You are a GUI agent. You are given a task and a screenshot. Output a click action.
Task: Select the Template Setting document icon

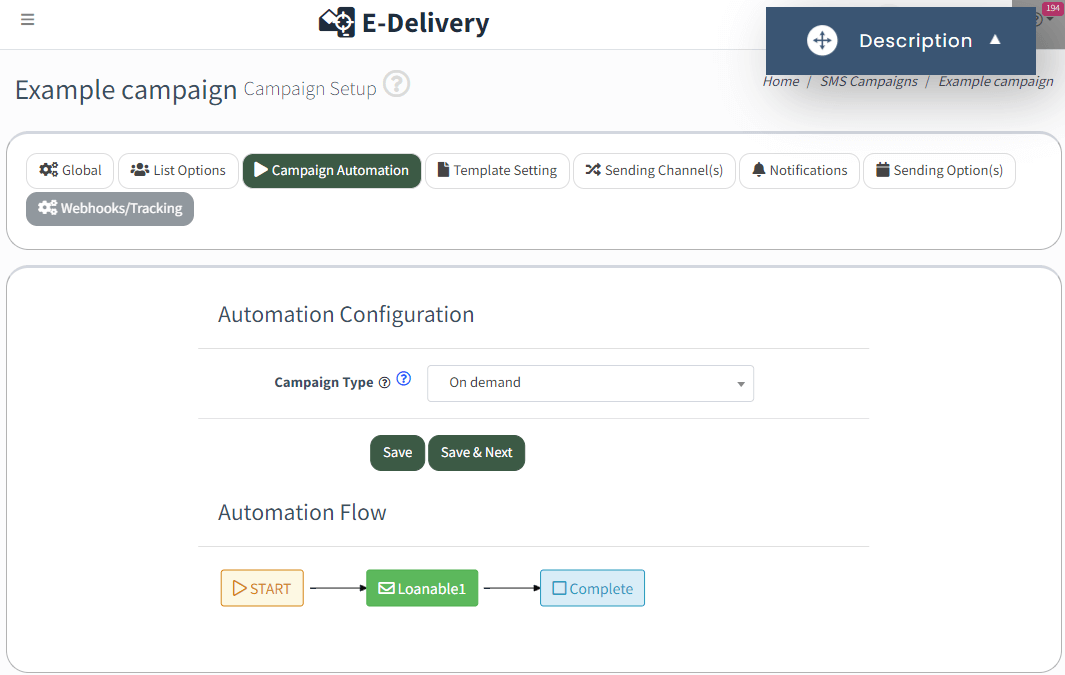(443, 170)
